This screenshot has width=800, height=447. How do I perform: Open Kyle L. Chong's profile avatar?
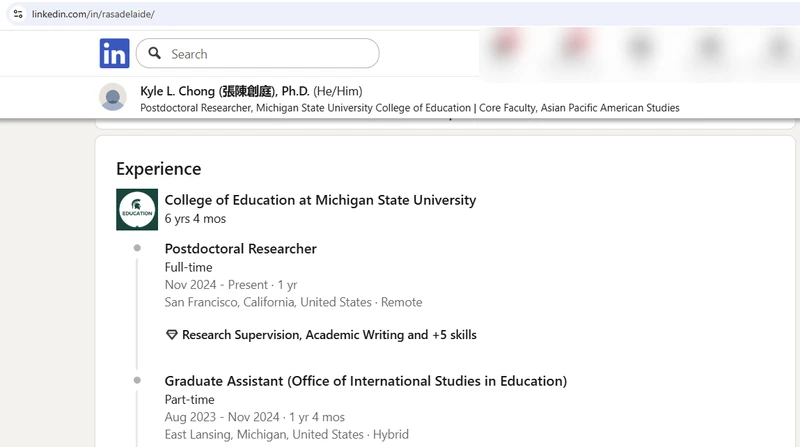pyautogui.click(x=113, y=97)
